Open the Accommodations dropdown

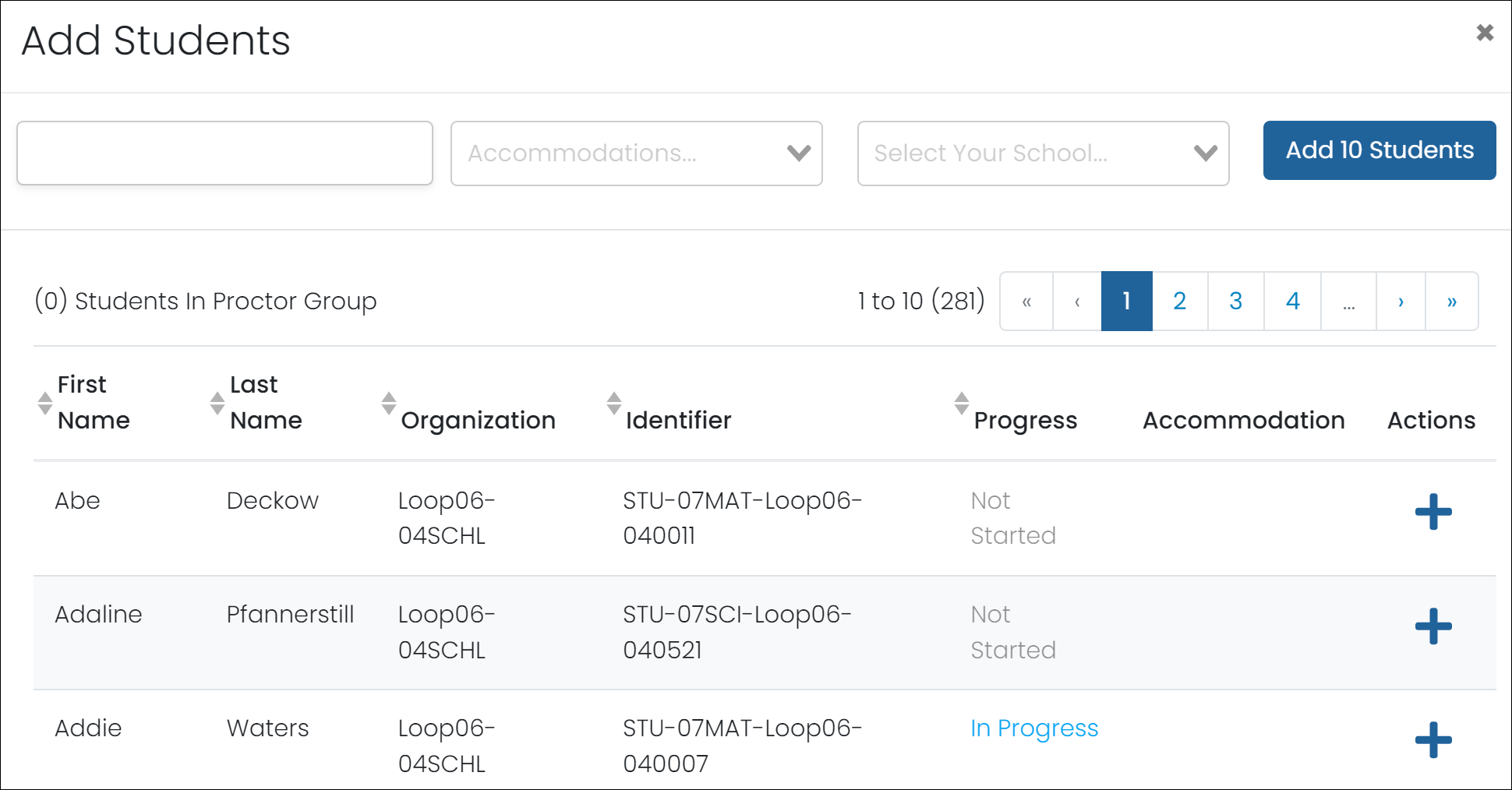point(636,153)
